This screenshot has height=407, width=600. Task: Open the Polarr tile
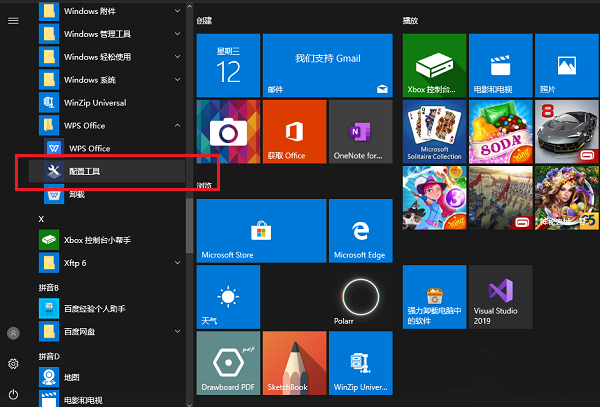360,297
